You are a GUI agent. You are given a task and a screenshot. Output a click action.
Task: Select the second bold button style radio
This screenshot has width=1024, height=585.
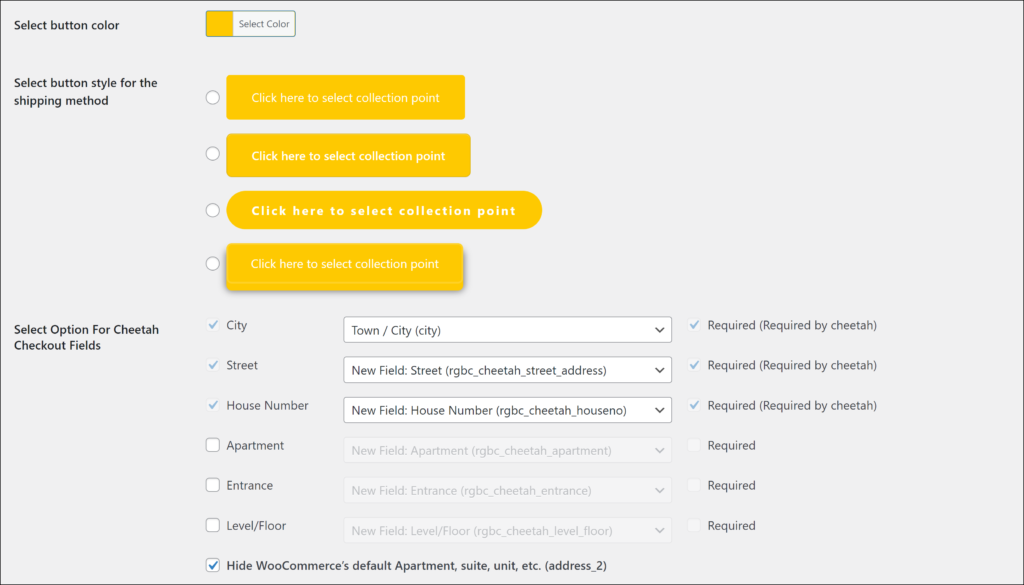point(212,154)
